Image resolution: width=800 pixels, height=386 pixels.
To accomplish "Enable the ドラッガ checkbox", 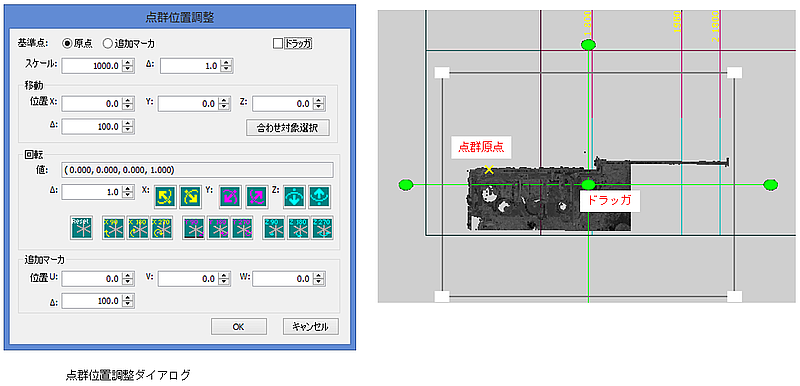I will point(278,44).
